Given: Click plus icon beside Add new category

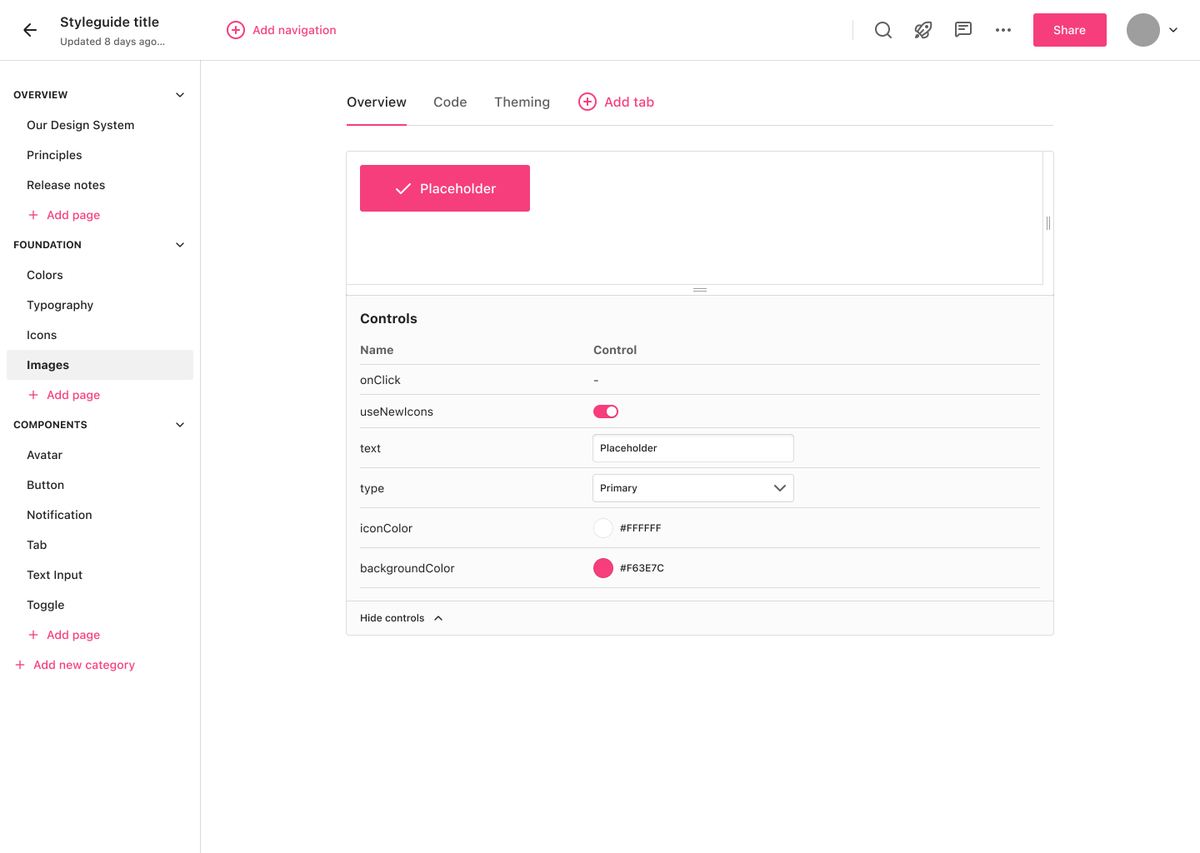Looking at the screenshot, I should point(20,665).
